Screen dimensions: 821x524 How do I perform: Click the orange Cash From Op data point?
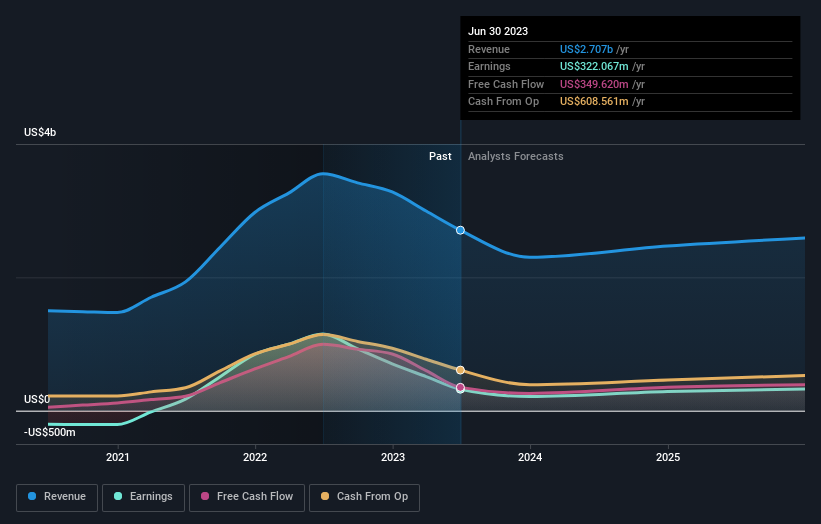coord(460,370)
